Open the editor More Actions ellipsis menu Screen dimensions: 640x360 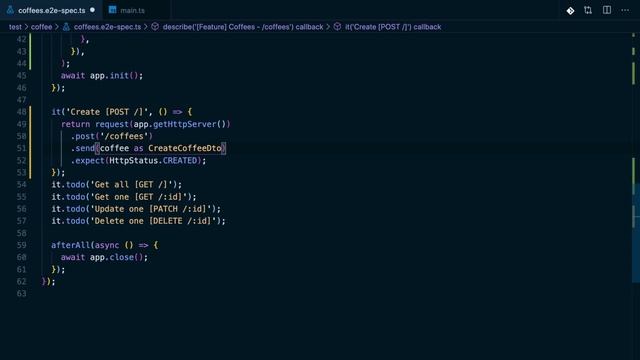tap(625, 10)
